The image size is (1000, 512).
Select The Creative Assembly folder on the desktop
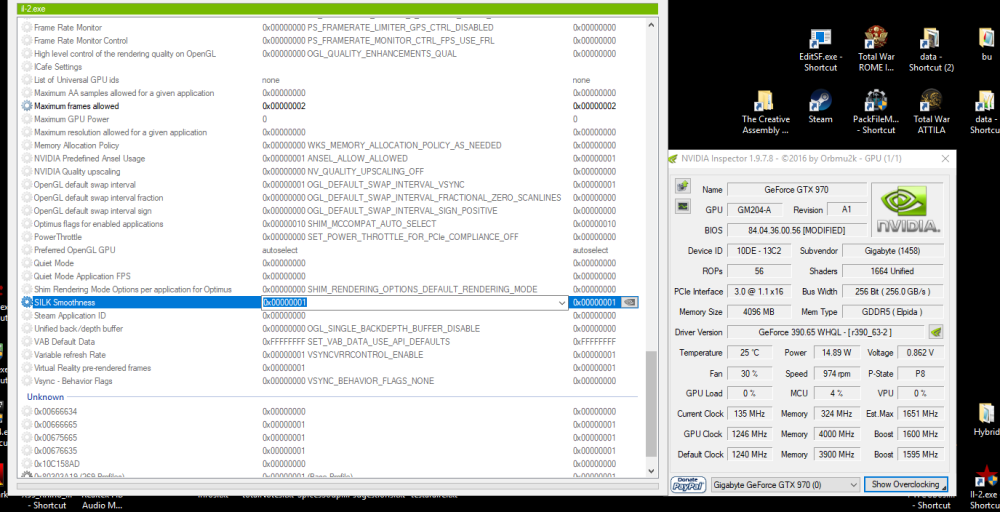[x=765, y=112]
